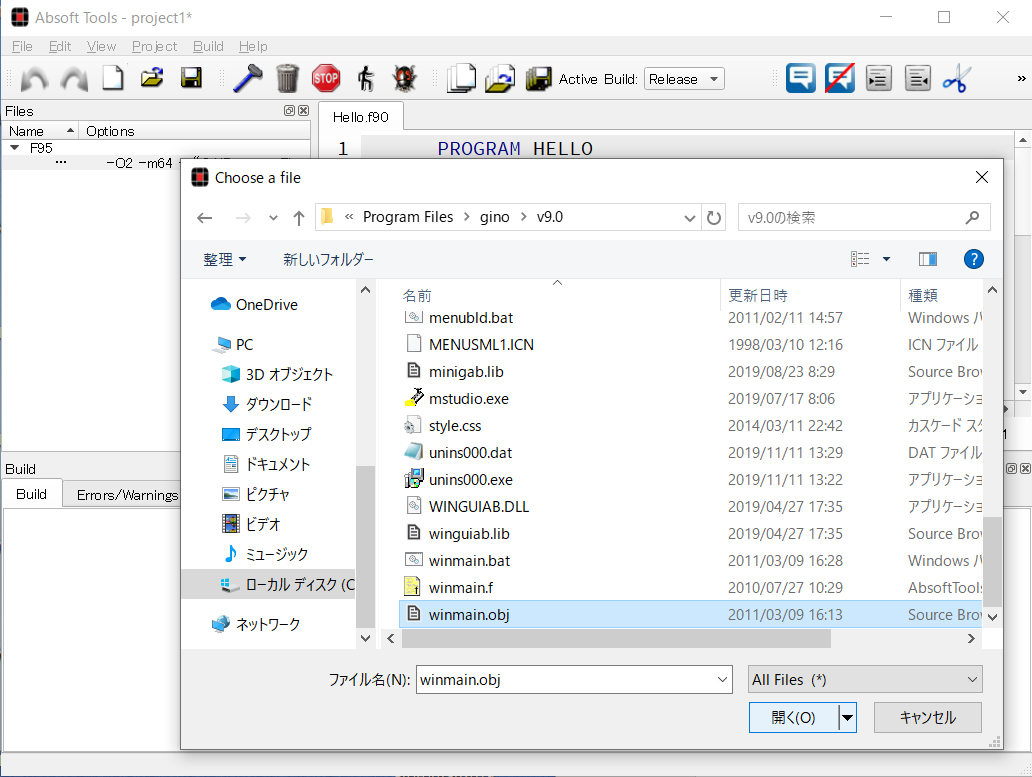
Task: Click the open project folder icon
Action: coord(500,78)
